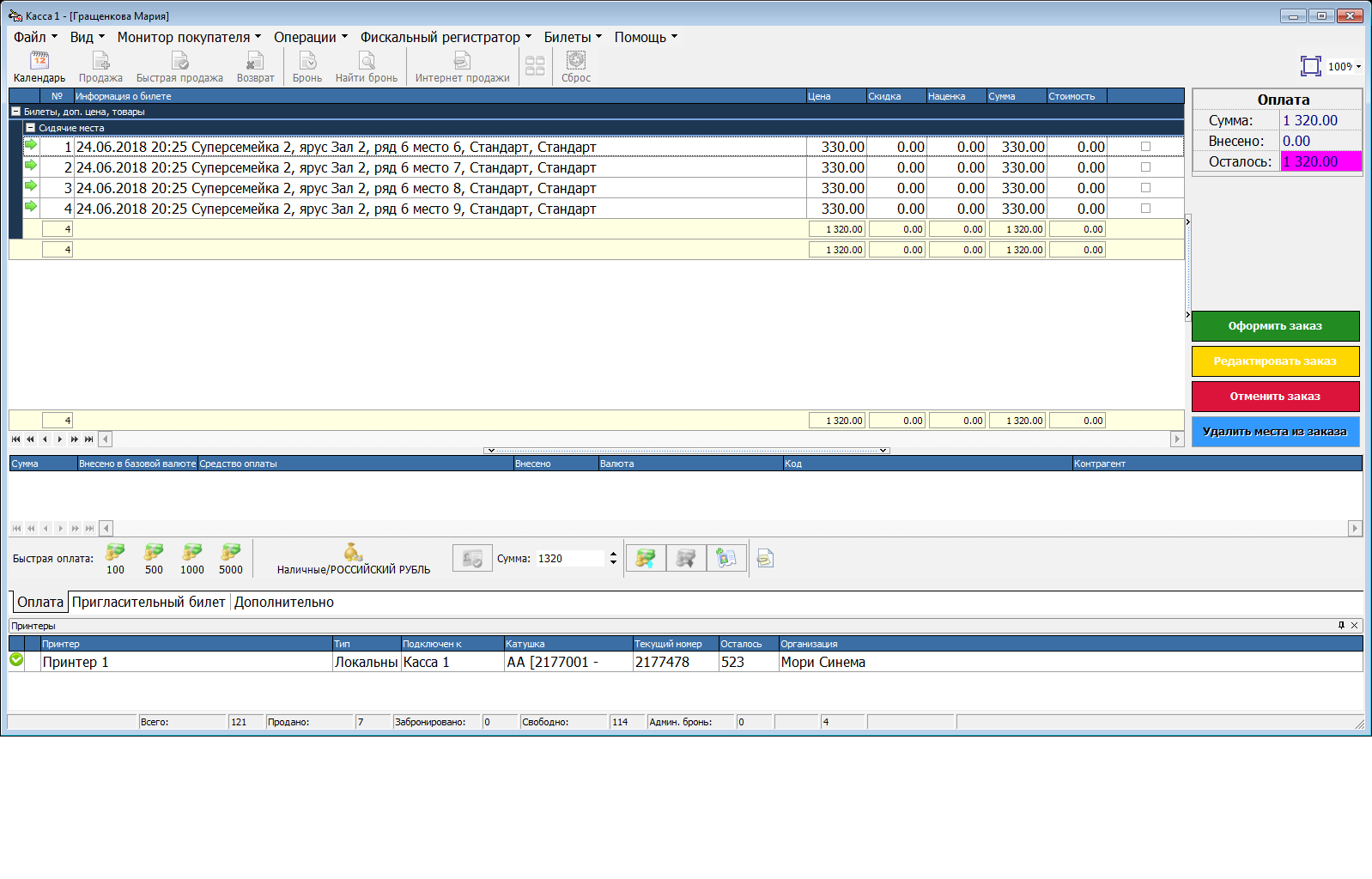Collapse the Билеты, доп. цена, товары group
1372x879 pixels.
tap(15, 112)
